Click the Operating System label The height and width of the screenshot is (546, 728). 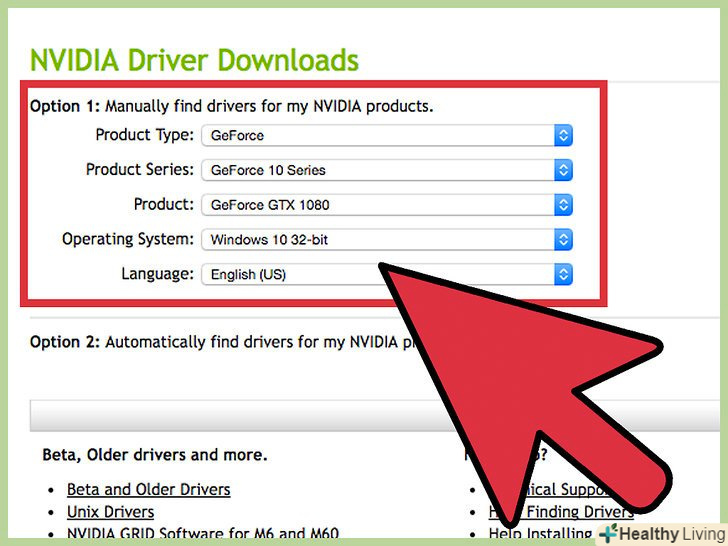pos(128,239)
